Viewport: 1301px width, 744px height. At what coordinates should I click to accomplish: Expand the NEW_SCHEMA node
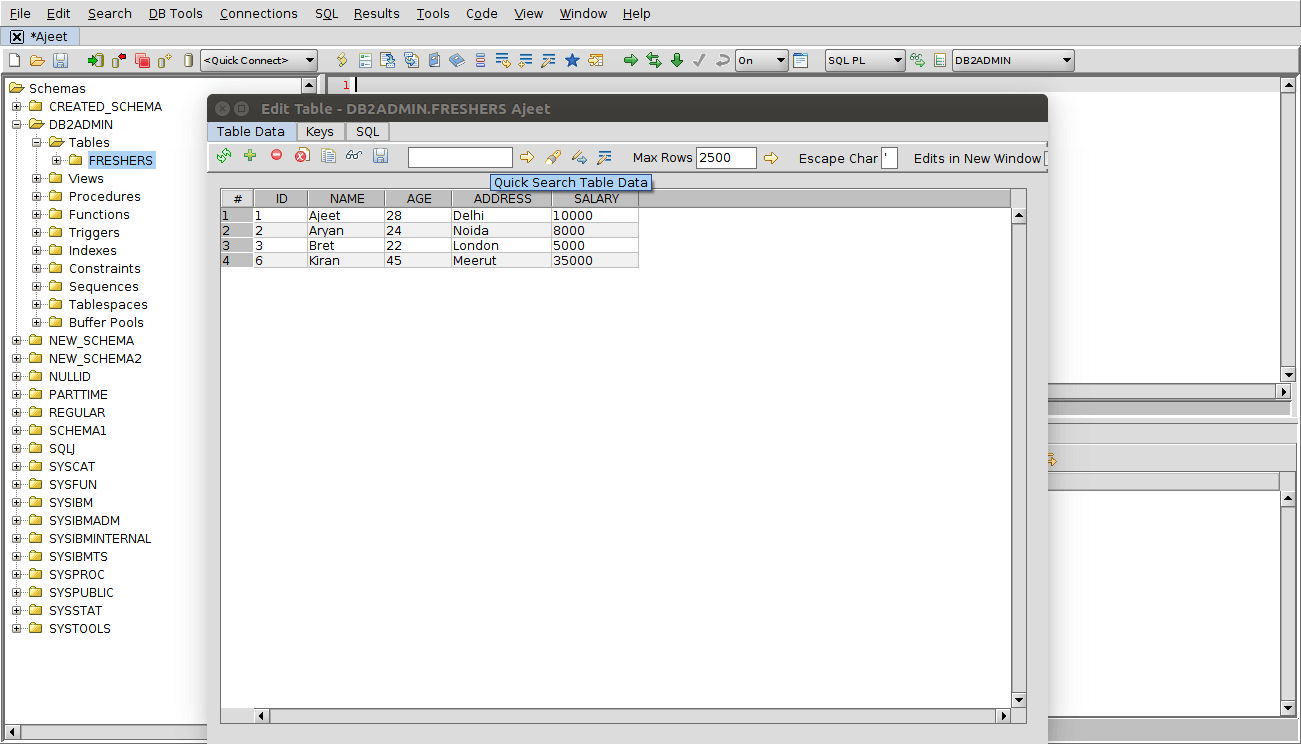[17, 341]
